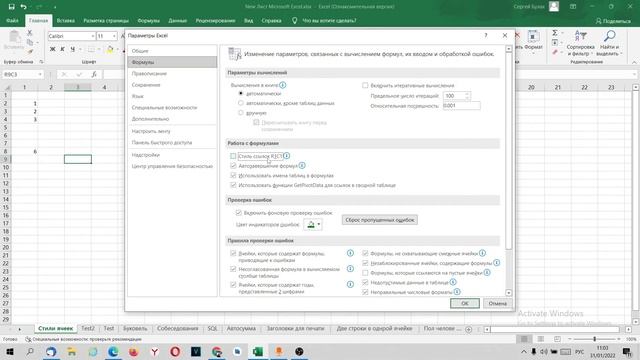Screen dimensions: 640x360
Task: Toggle Italic (К) formatting in ribbon
Action: [62, 49]
